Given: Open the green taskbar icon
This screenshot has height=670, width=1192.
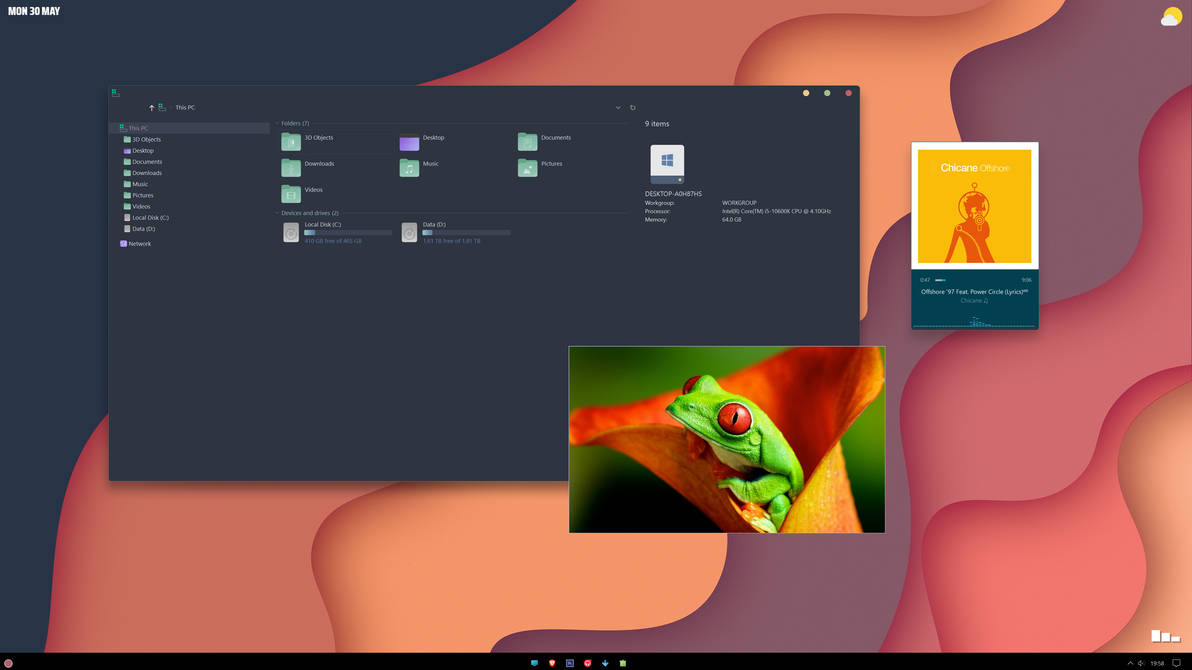Looking at the screenshot, I should [623, 663].
